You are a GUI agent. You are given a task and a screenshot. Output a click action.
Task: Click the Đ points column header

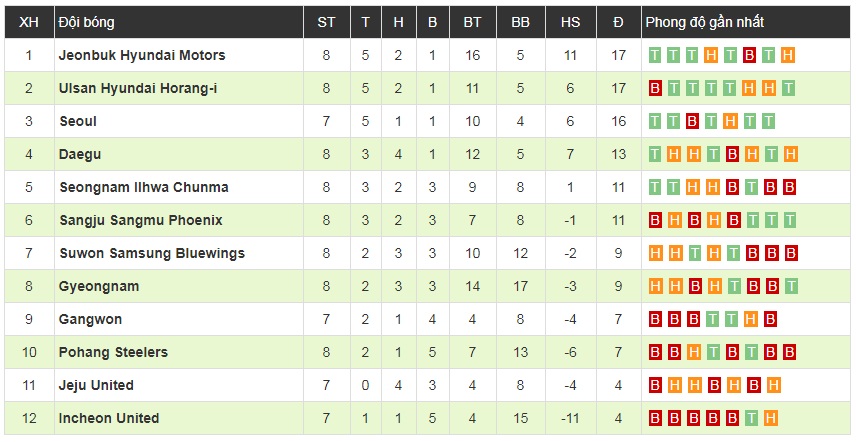coord(618,22)
